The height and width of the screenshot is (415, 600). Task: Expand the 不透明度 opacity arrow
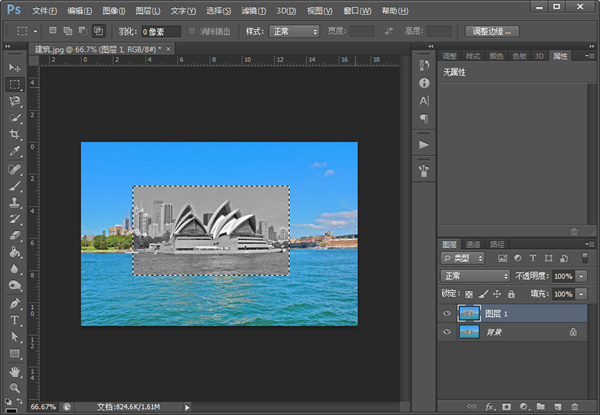tap(583, 275)
